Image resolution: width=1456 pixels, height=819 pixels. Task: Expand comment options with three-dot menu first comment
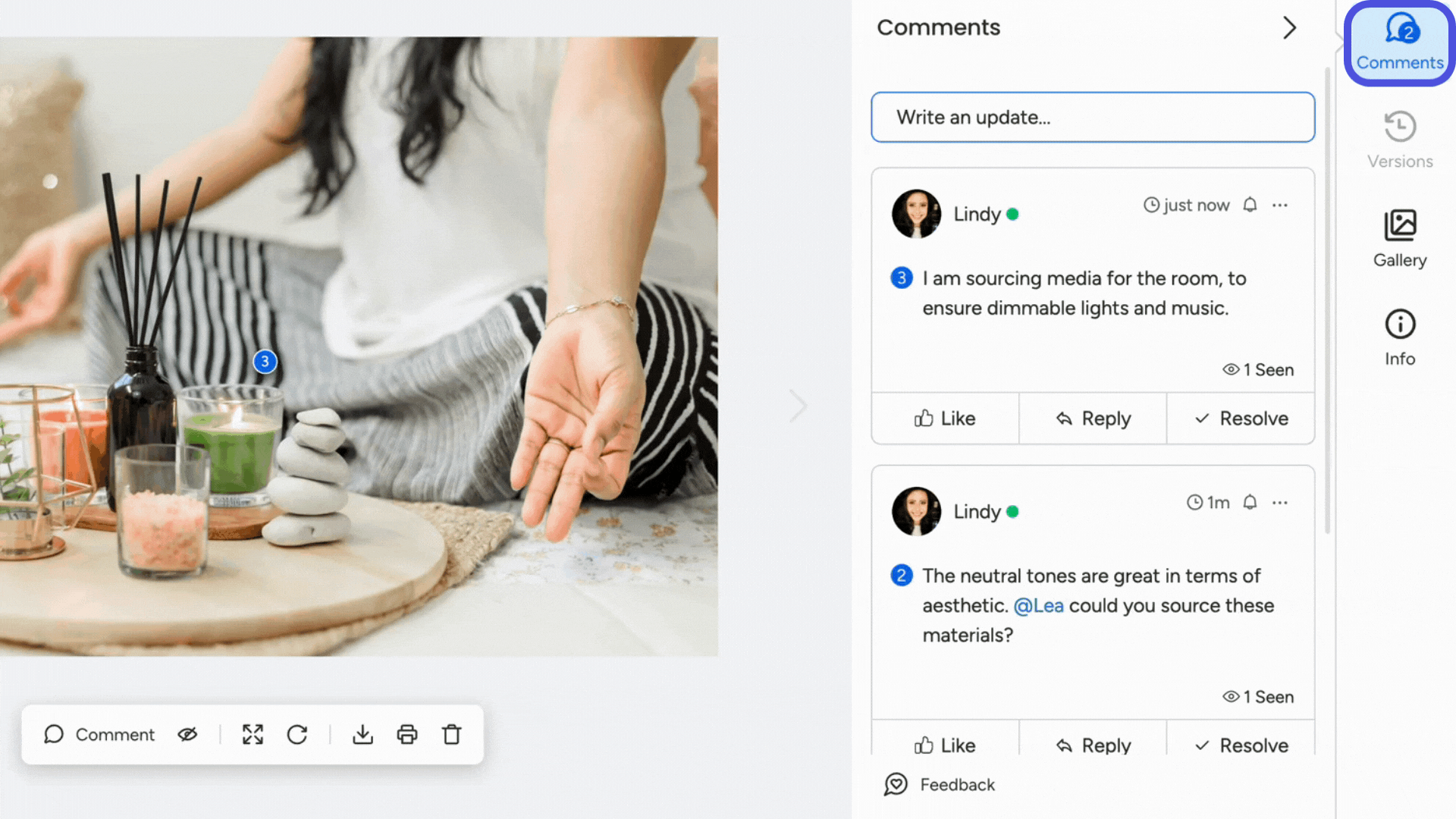click(1280, 205)
